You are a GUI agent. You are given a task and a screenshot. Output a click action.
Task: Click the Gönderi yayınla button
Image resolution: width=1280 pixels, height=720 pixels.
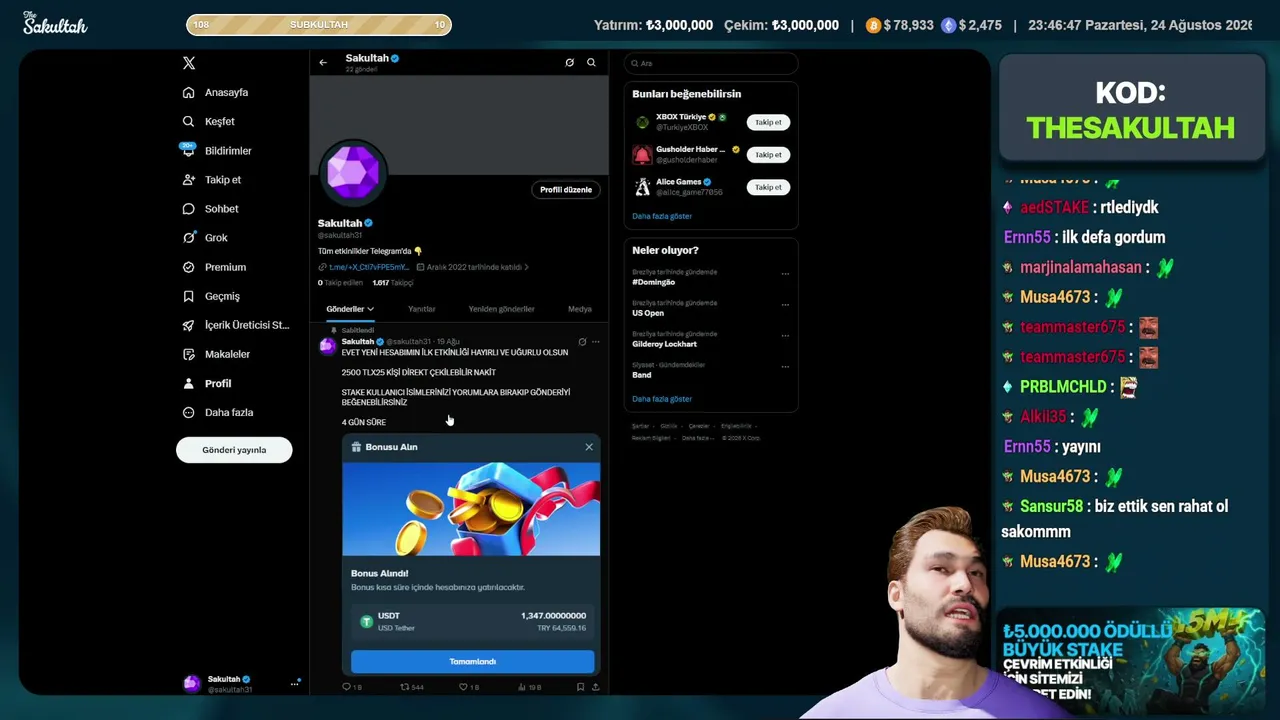point(234,450)
